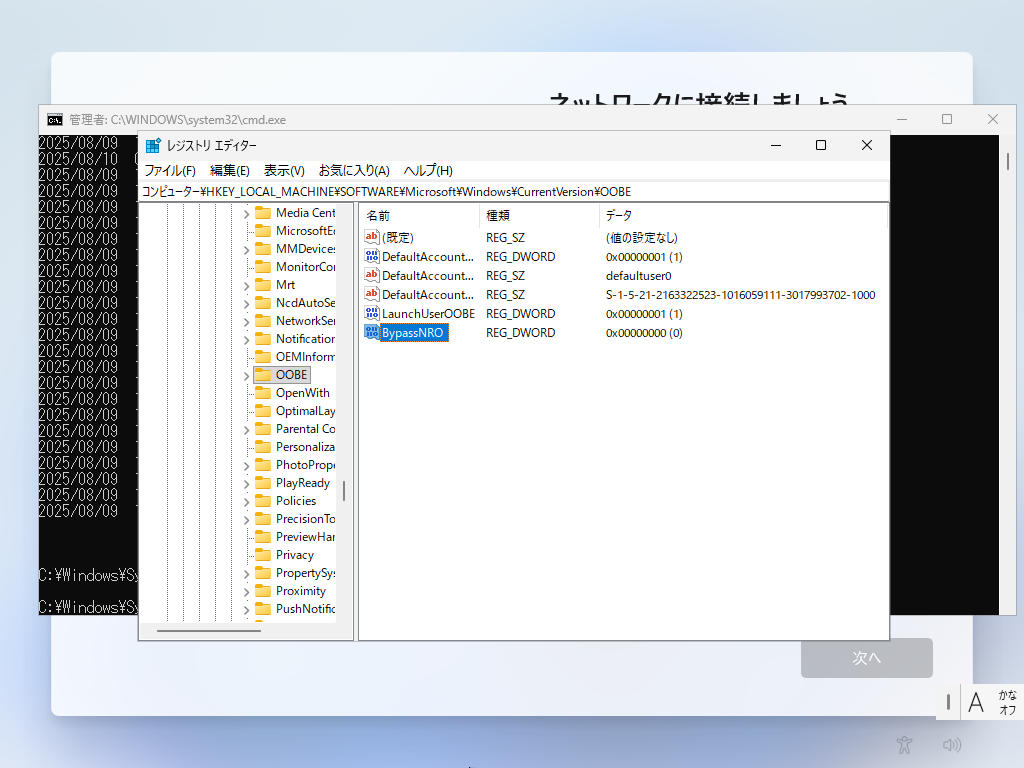The image size is (1024, 768).
Task: Click the string value icon for defaultuser0 row
Action: (372, 276)
